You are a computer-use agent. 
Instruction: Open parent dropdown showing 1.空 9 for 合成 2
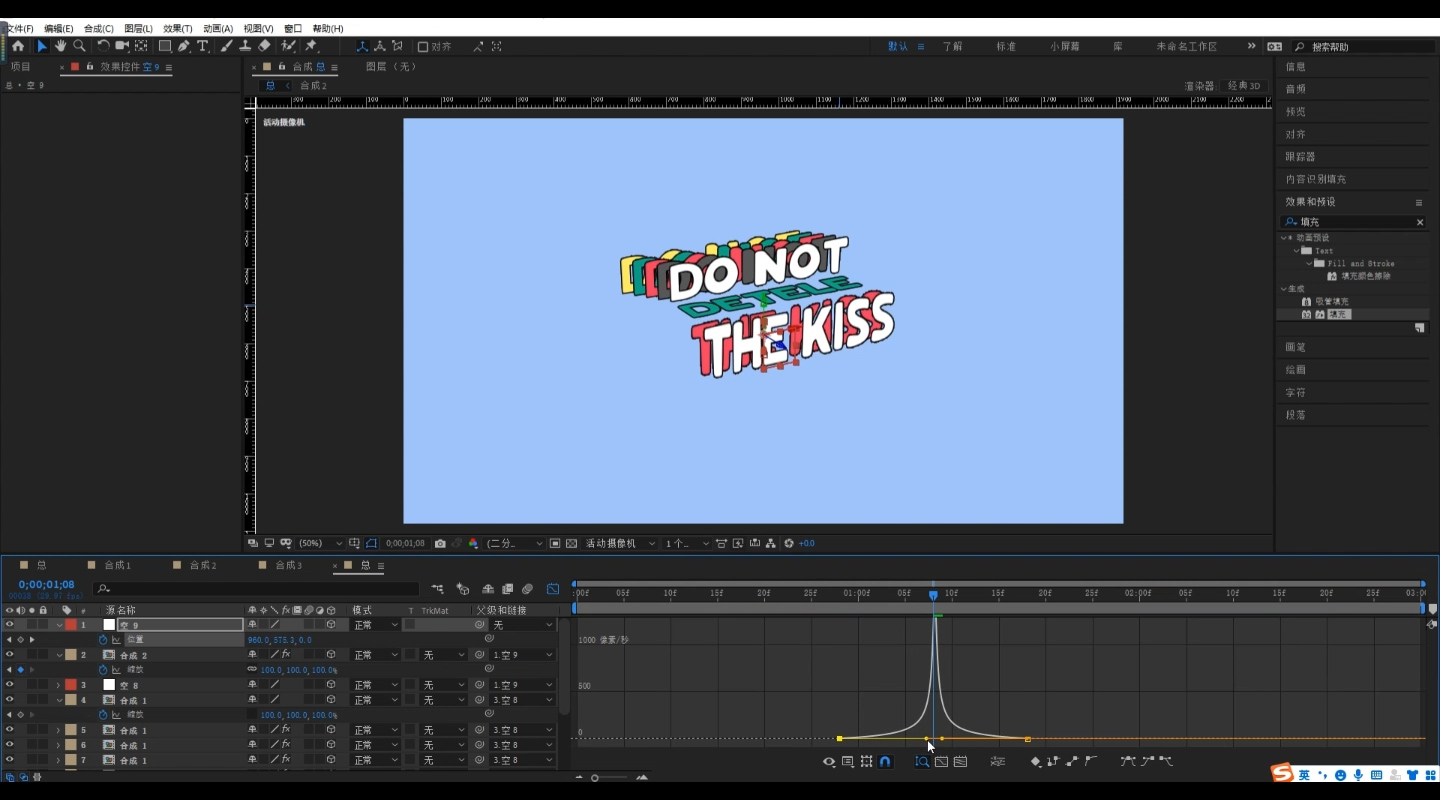pos(522,655)
